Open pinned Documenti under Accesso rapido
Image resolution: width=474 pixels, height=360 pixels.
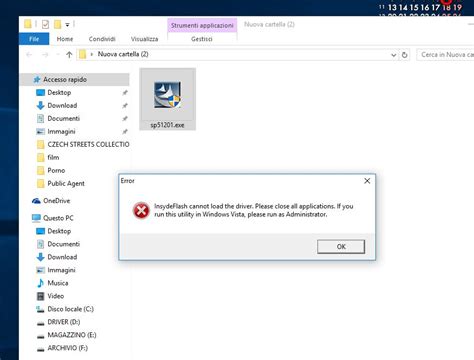point(63,118)
